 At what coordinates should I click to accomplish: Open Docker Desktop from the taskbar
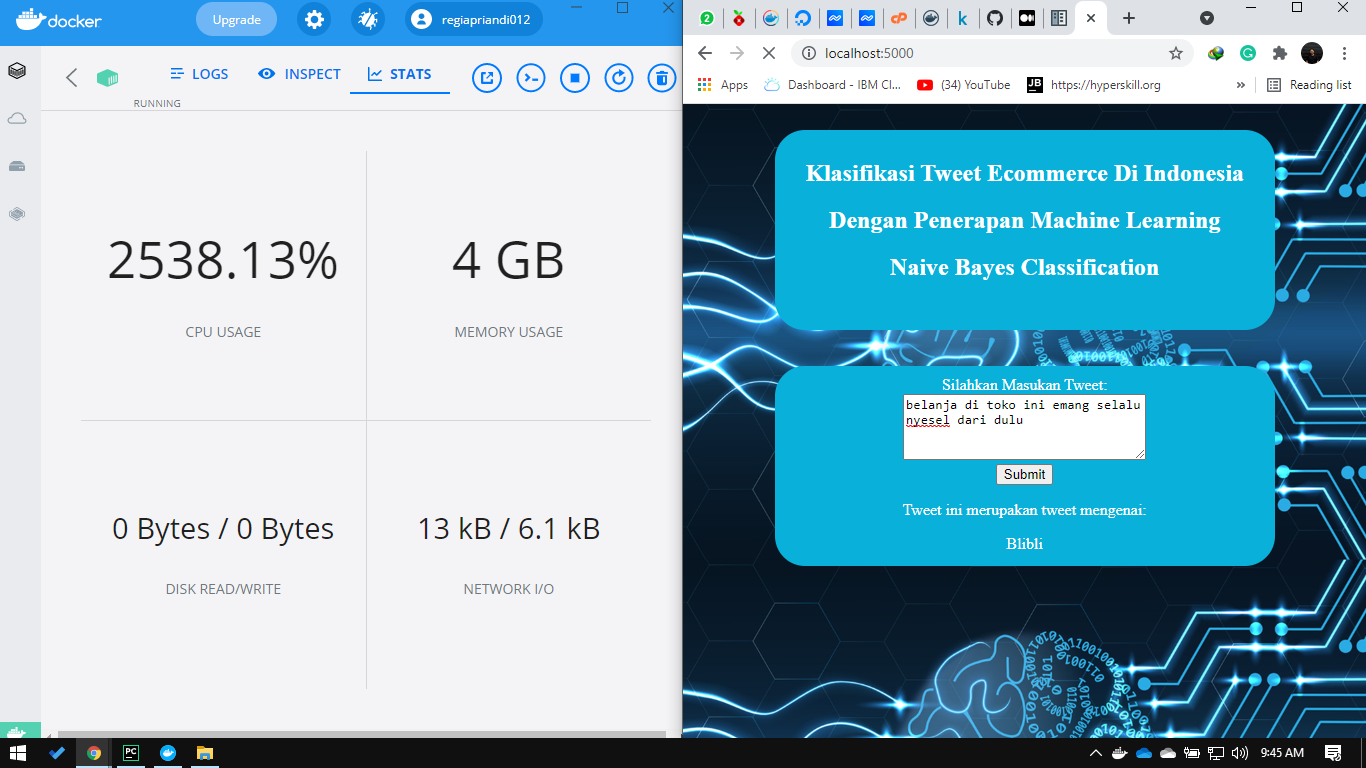[167, 753]
